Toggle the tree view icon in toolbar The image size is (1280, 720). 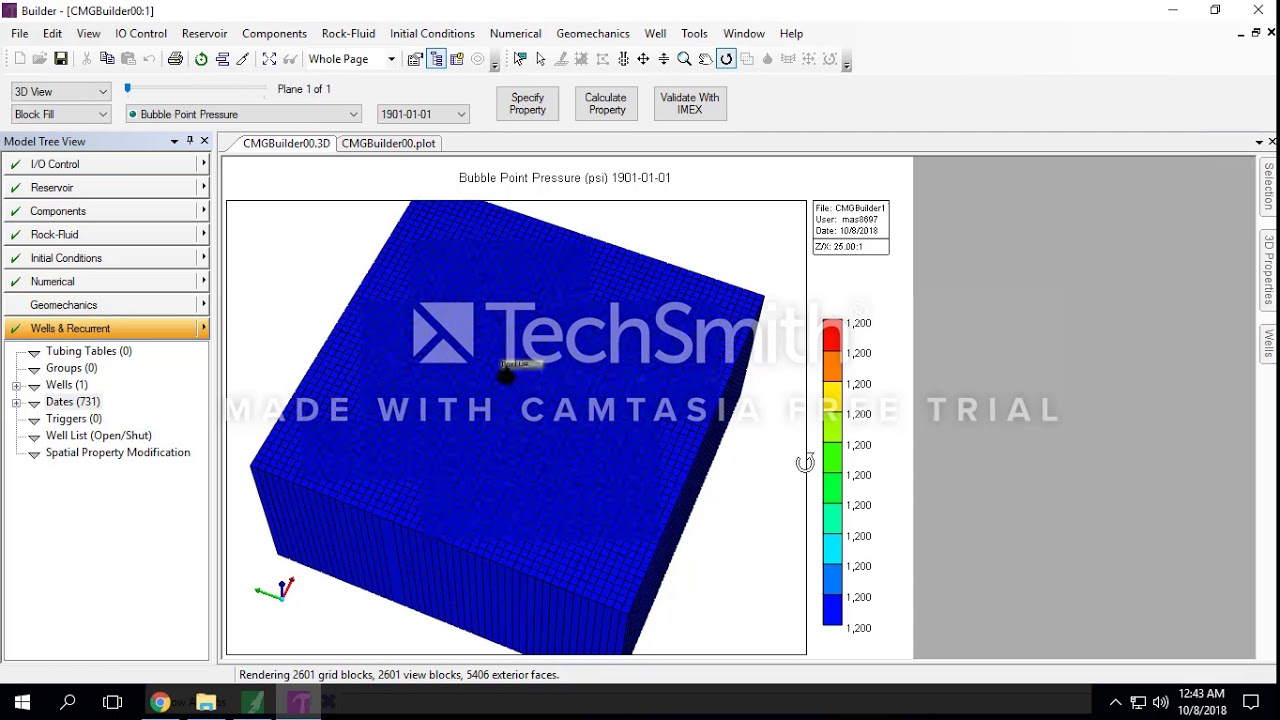click(x=436, y=59)
